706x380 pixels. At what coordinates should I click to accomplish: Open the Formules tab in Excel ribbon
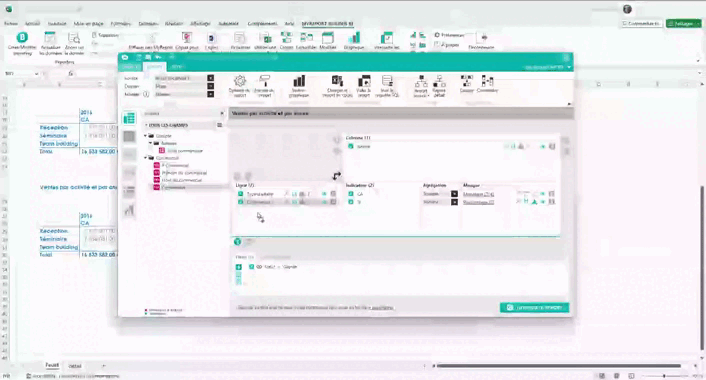click(121, 23)
